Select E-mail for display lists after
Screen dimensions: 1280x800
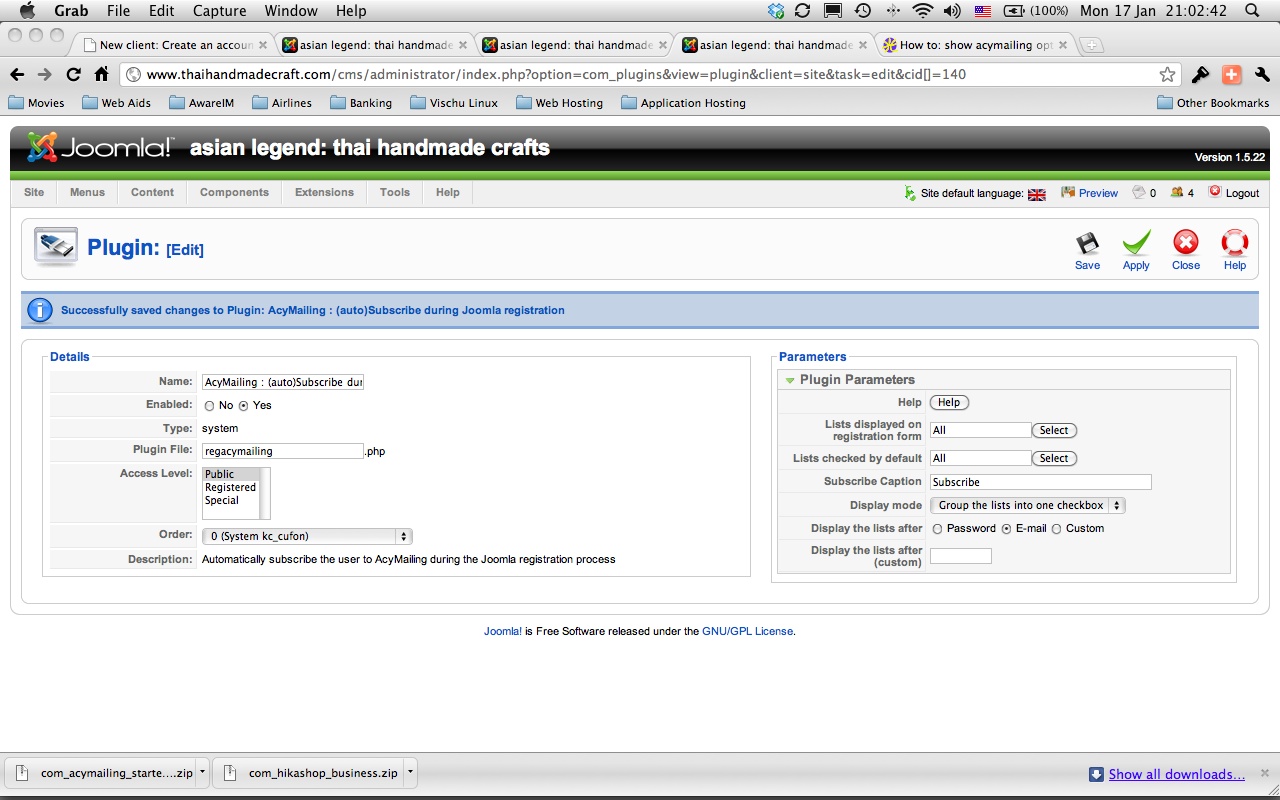click(x=1006, y=529)
